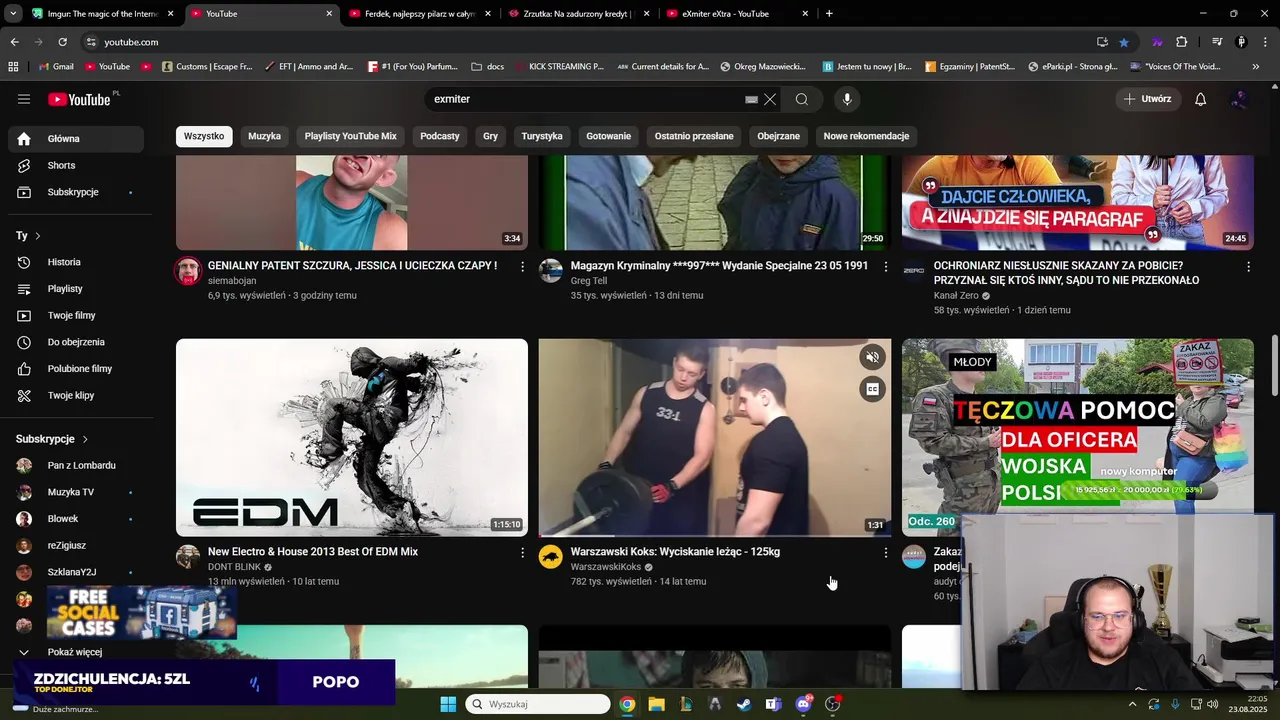Image resolution: width=1280 pixels, height=720 pixels.
Task: Go to the YouTube logo home
Action: pos(80,99)
